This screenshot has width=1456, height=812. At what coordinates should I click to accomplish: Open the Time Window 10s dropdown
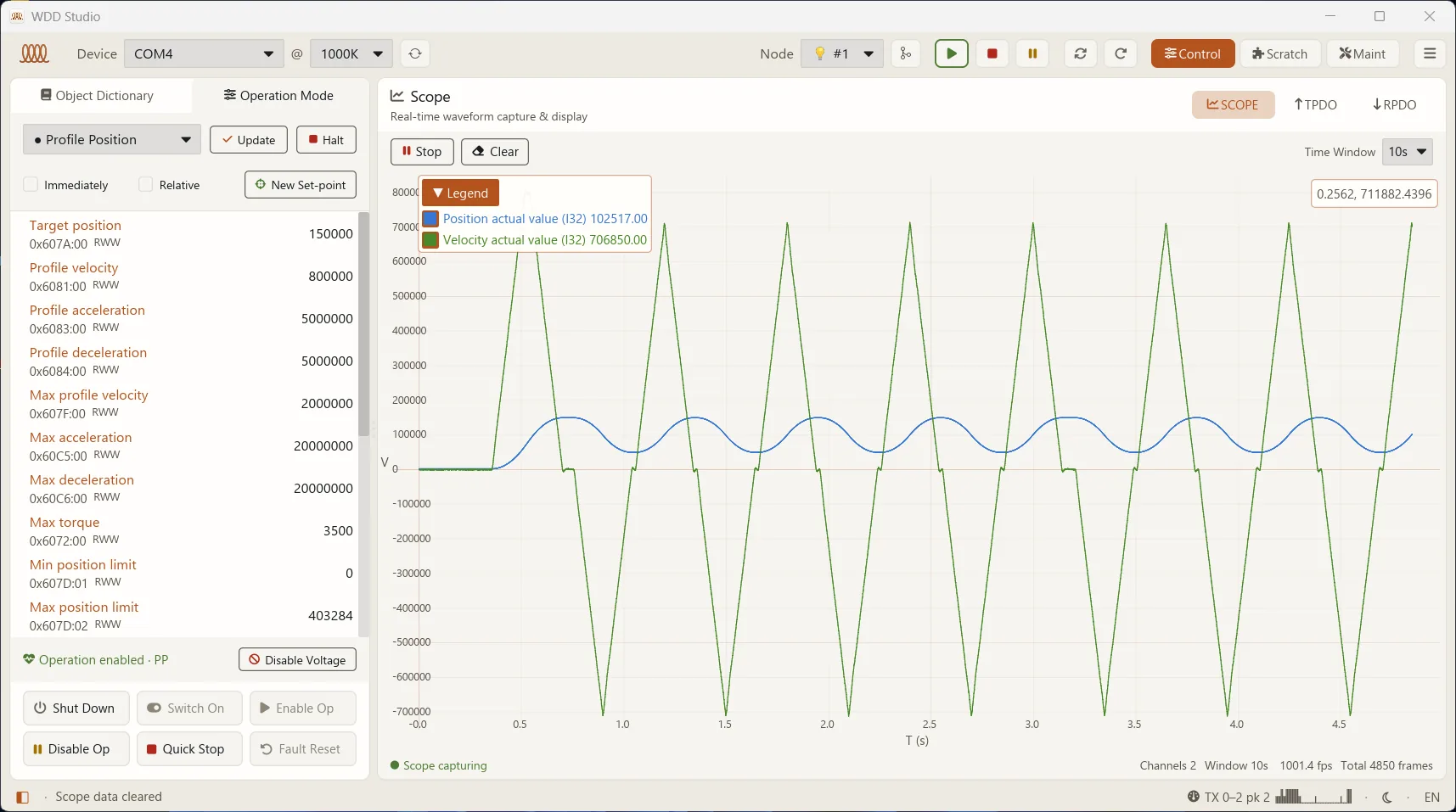click(1408, 152)
